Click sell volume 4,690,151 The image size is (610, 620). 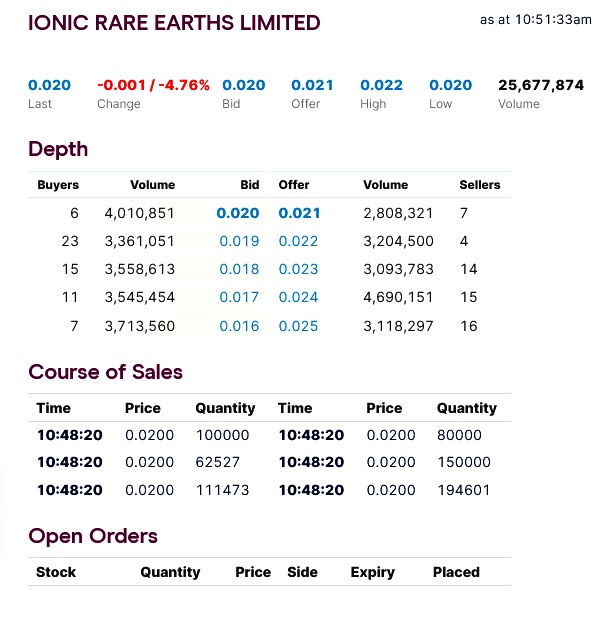pos(398,298)
